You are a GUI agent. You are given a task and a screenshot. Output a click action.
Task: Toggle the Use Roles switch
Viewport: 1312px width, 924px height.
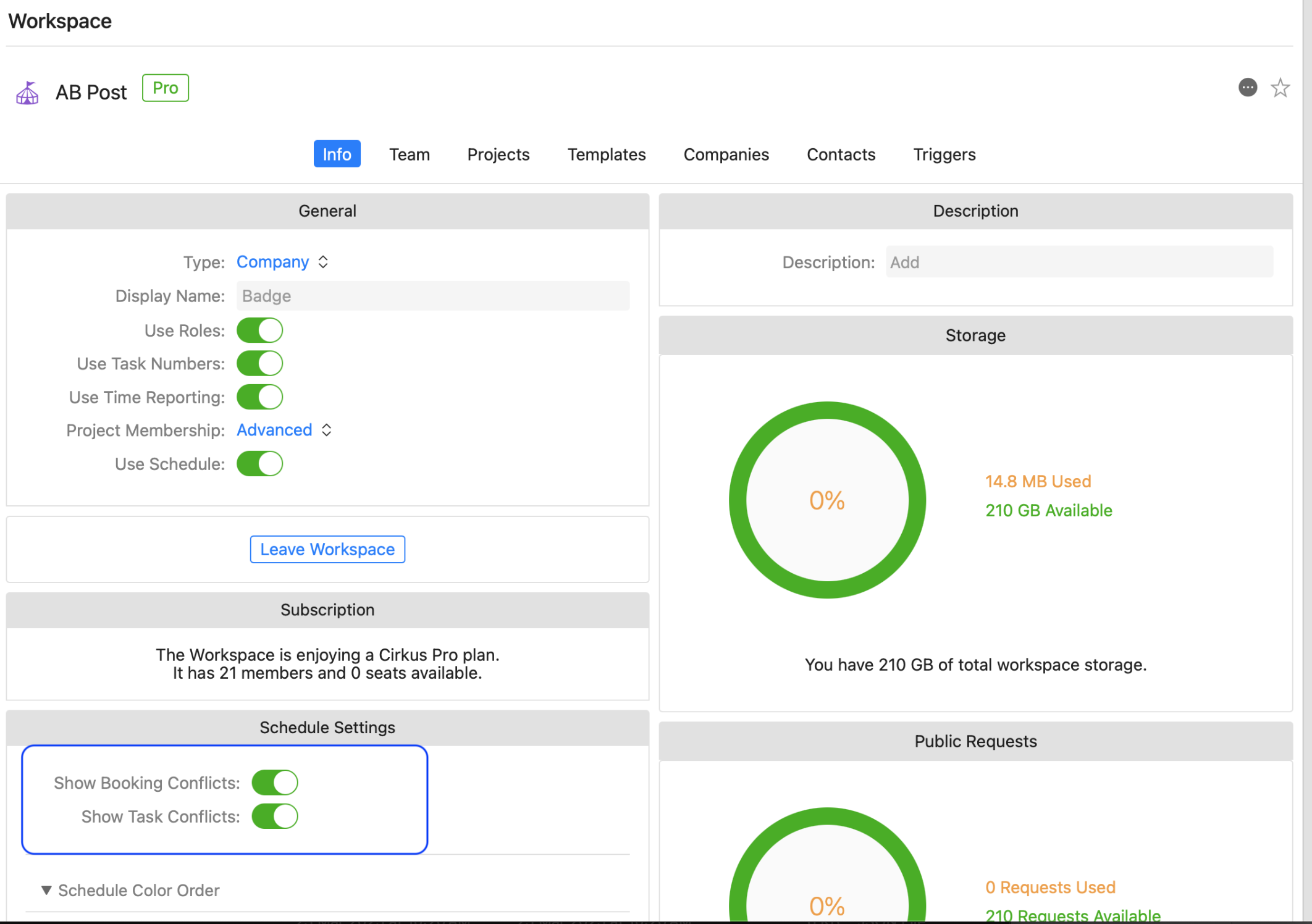coord(260,330)
